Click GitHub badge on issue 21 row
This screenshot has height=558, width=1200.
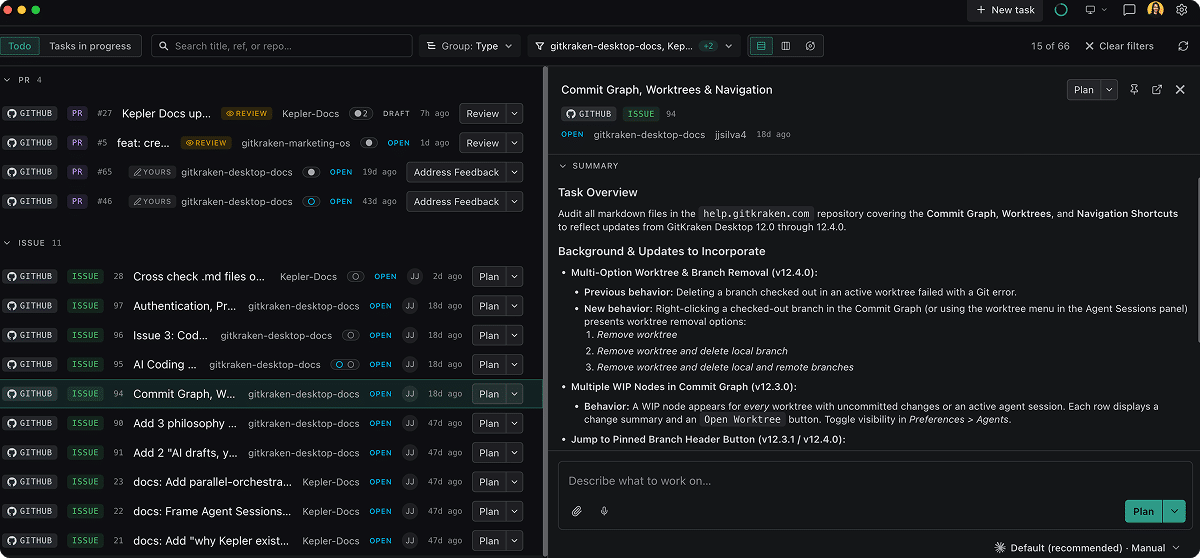[30, 540]
